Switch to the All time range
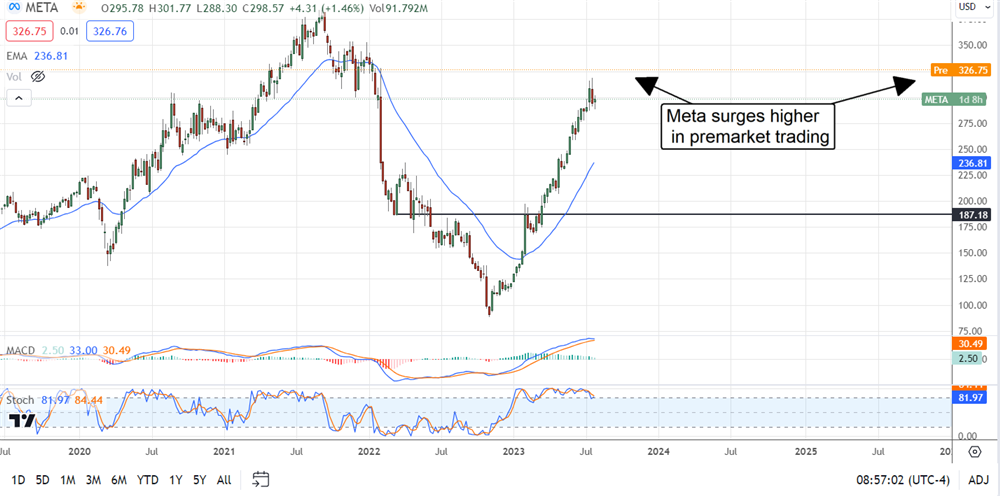The height and width of the screenshot is (496, 1000). [224, 479]
